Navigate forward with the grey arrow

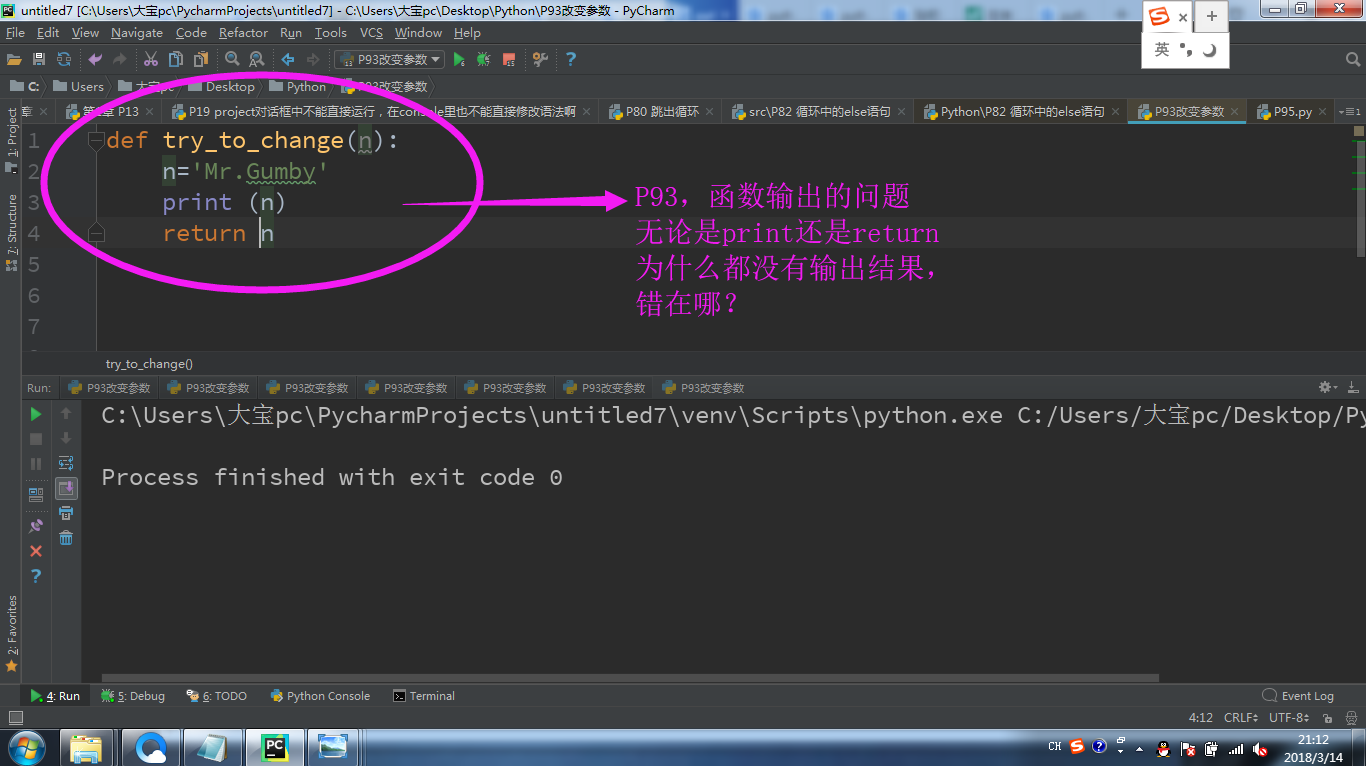tap(313, 60)
